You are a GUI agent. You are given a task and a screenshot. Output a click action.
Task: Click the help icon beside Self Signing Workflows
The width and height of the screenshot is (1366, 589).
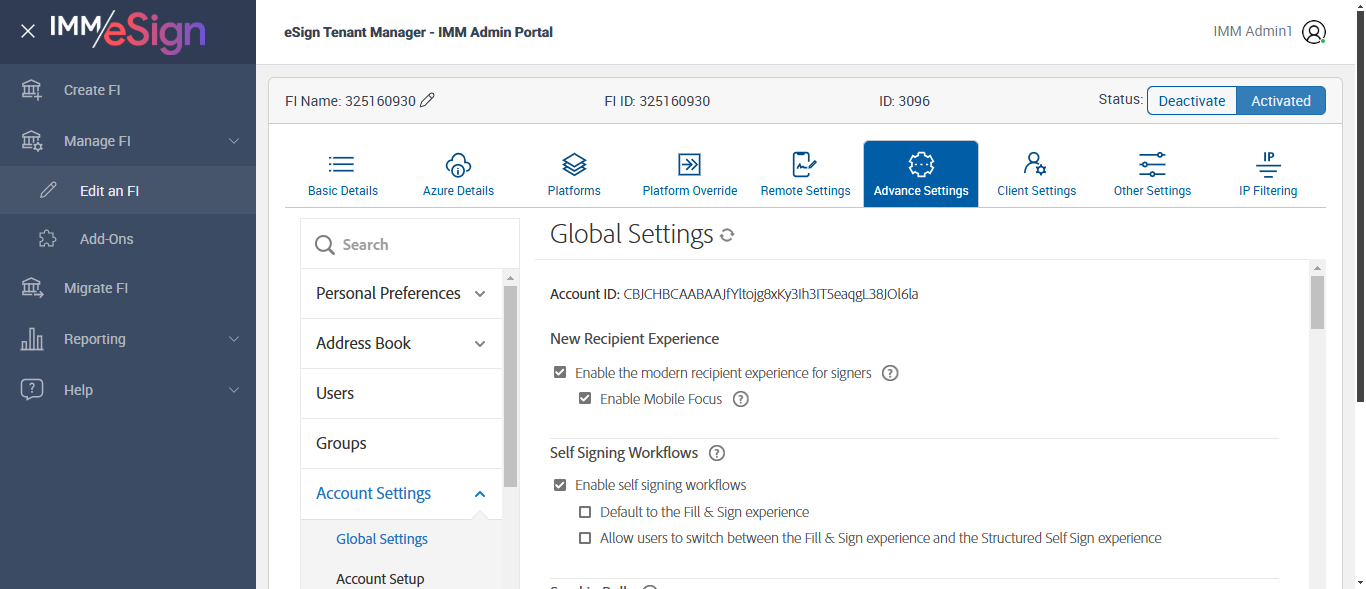click(716, 453)
